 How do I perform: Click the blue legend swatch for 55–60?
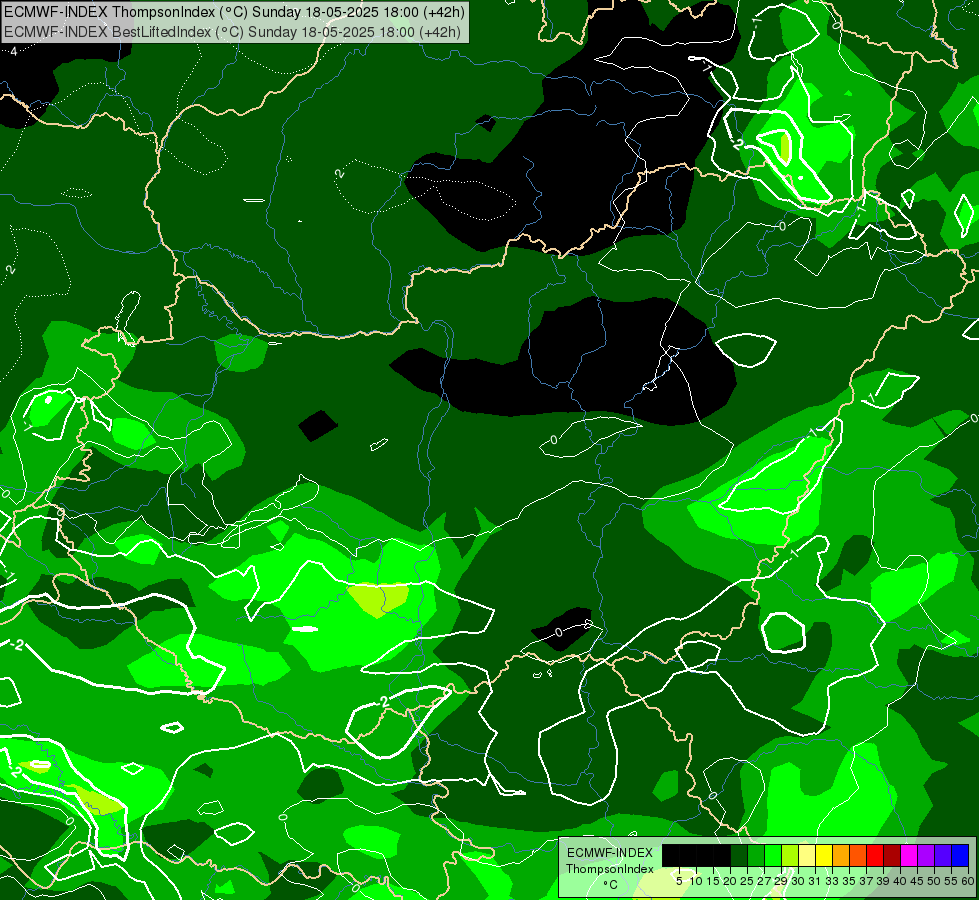click(959, 855)
